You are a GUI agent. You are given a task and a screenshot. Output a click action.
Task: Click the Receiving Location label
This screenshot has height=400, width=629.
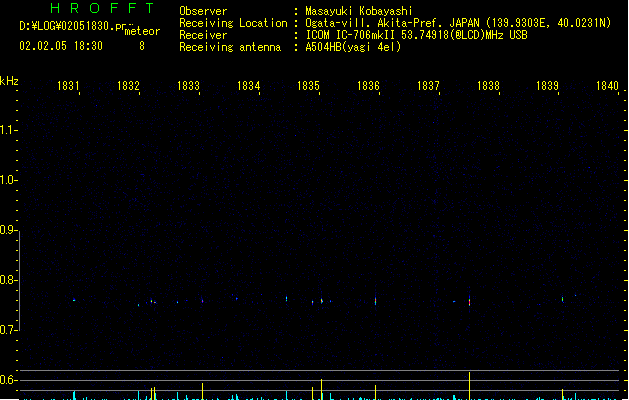coord(233,23)
